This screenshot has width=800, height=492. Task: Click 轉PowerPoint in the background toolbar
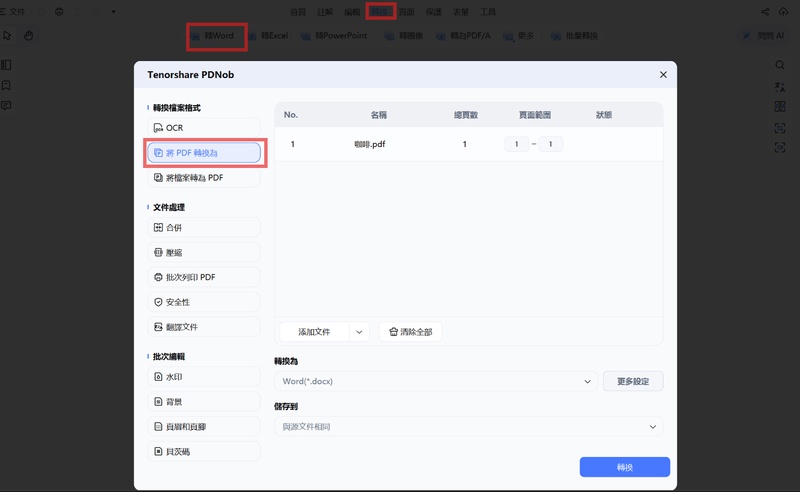tap(334, 36)
